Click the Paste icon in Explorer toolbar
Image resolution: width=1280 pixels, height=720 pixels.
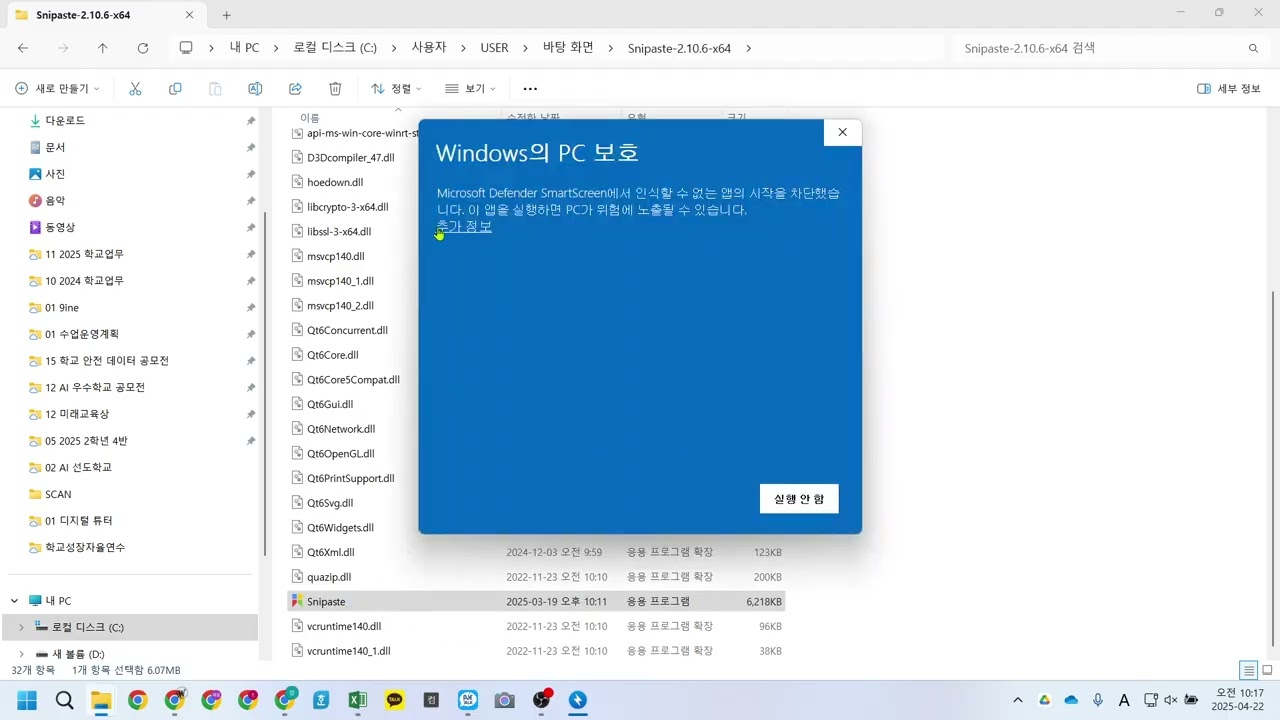(x=215, y=89)
